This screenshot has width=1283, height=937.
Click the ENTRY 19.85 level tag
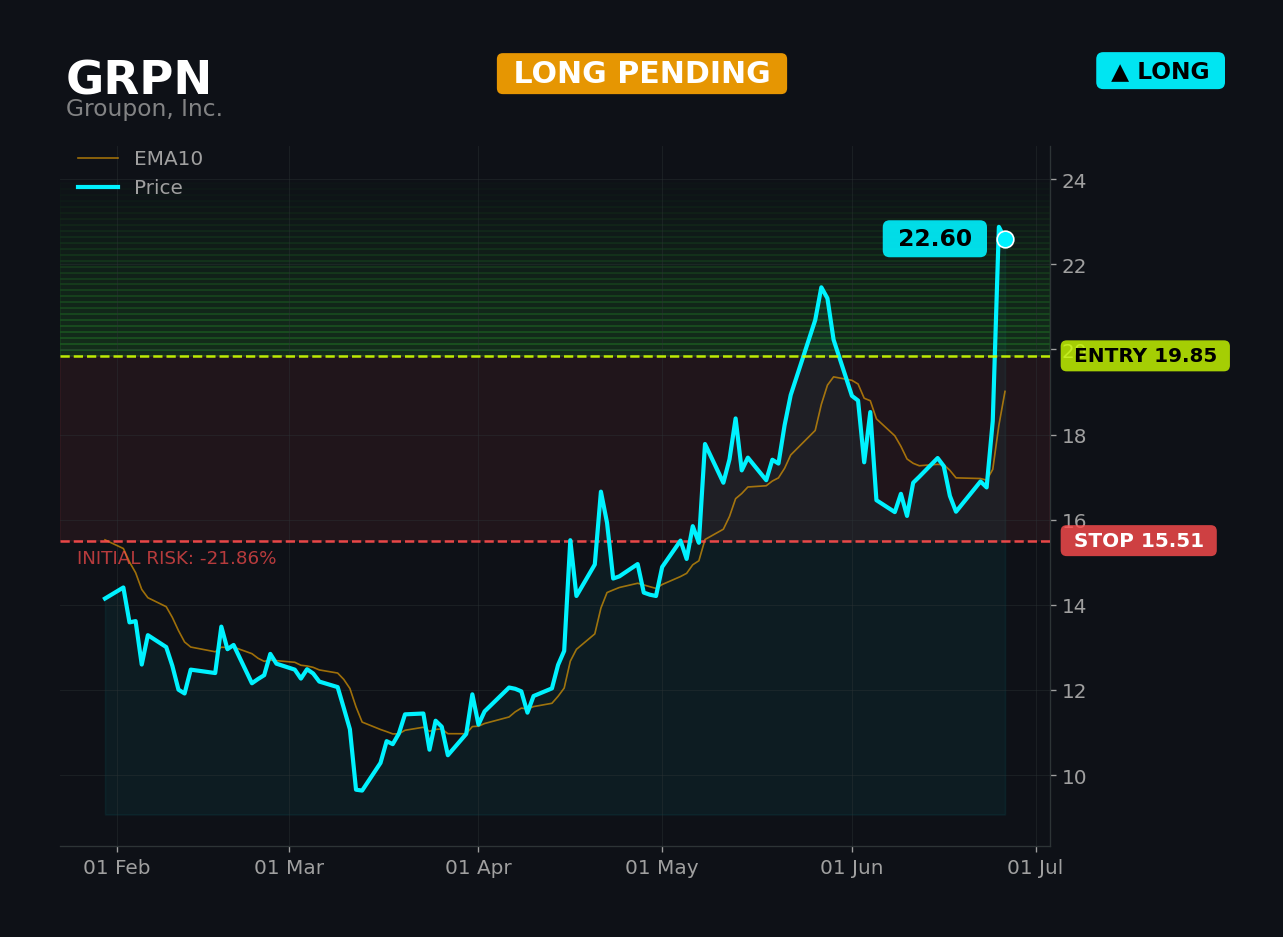point(1145,356)
